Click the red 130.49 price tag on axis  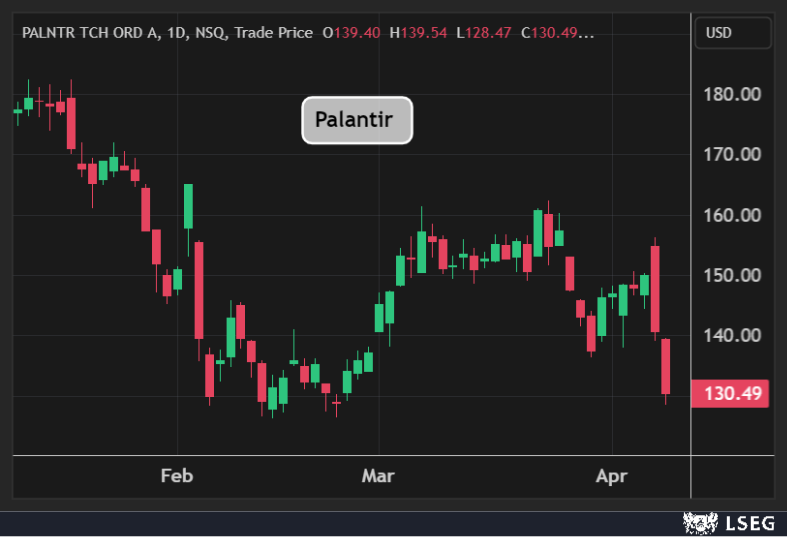pos(729,394)
